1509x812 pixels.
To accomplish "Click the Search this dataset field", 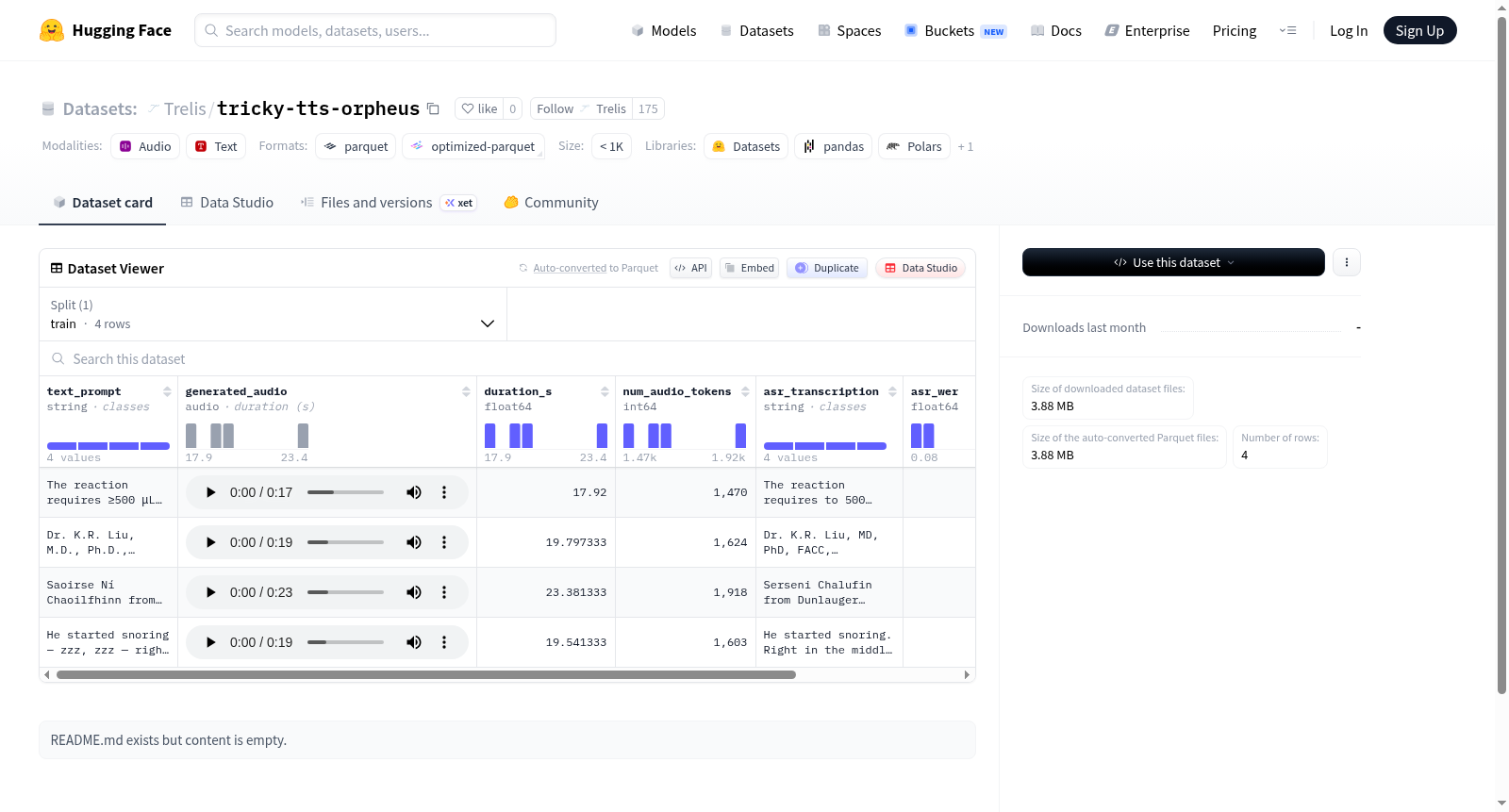I will point(507,358).
